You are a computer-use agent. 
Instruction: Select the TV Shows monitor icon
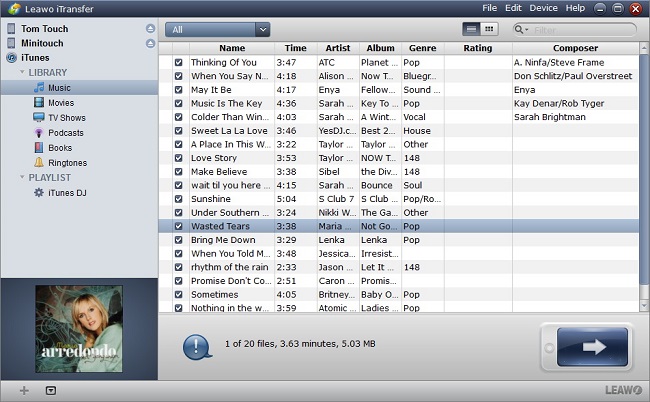[x=39, y=117]
